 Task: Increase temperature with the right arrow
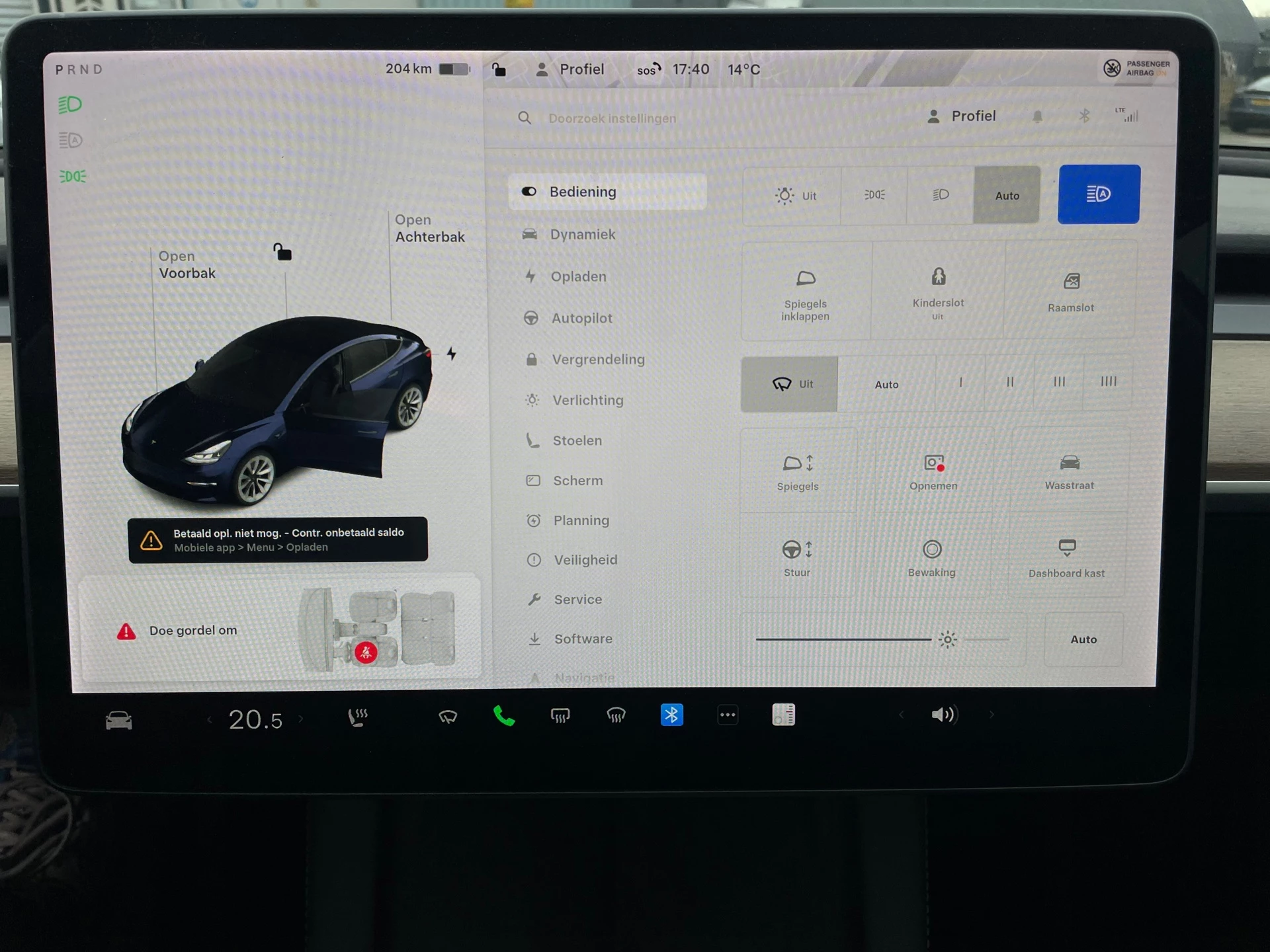302,719
